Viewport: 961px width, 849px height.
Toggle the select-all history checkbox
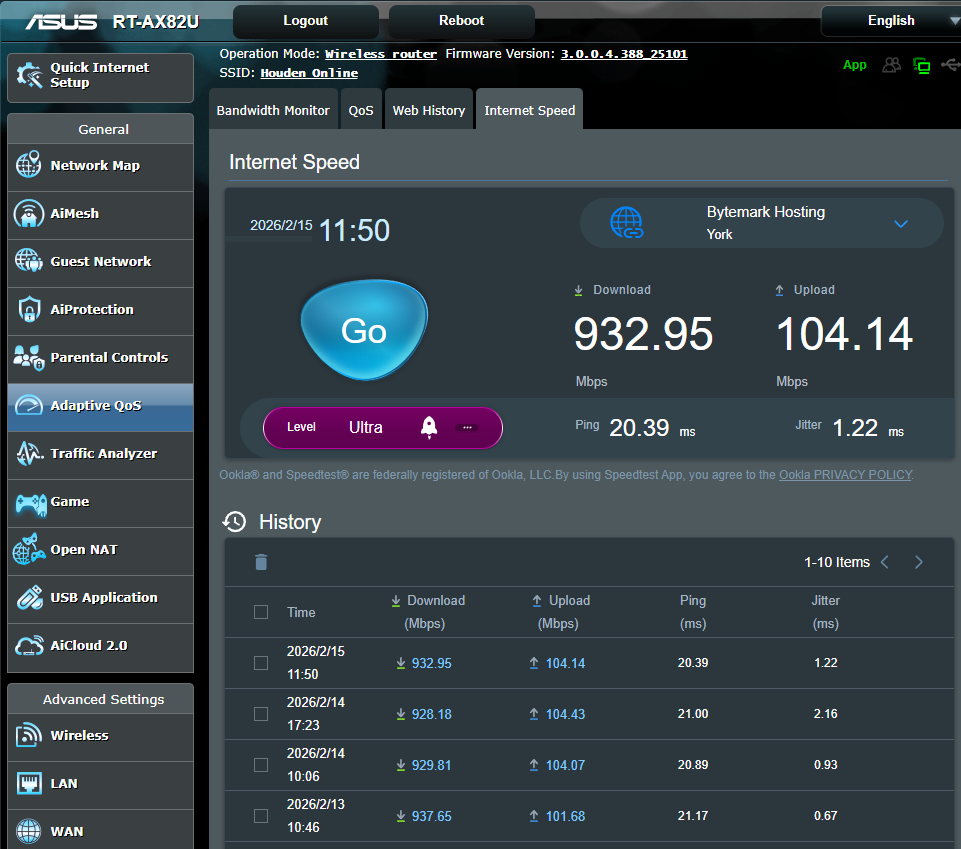(261, 612)
